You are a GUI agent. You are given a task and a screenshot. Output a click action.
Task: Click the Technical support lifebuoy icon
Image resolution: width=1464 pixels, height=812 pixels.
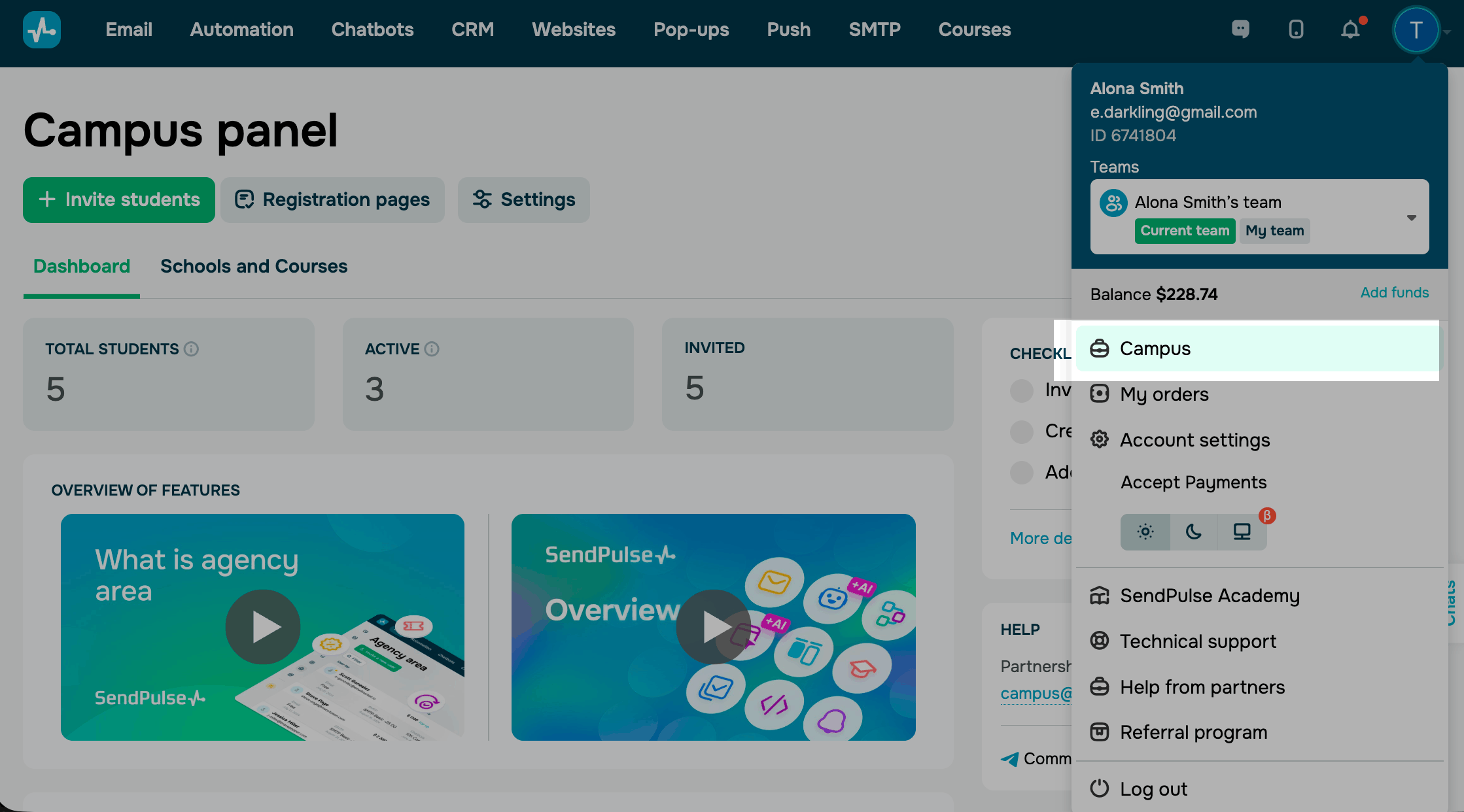[x=1100, y=641]
